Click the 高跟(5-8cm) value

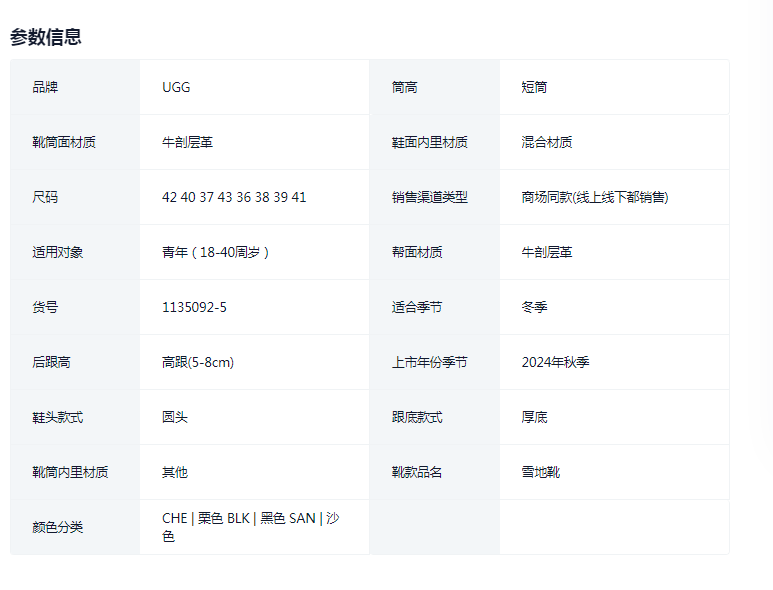(x=198, y=362)
